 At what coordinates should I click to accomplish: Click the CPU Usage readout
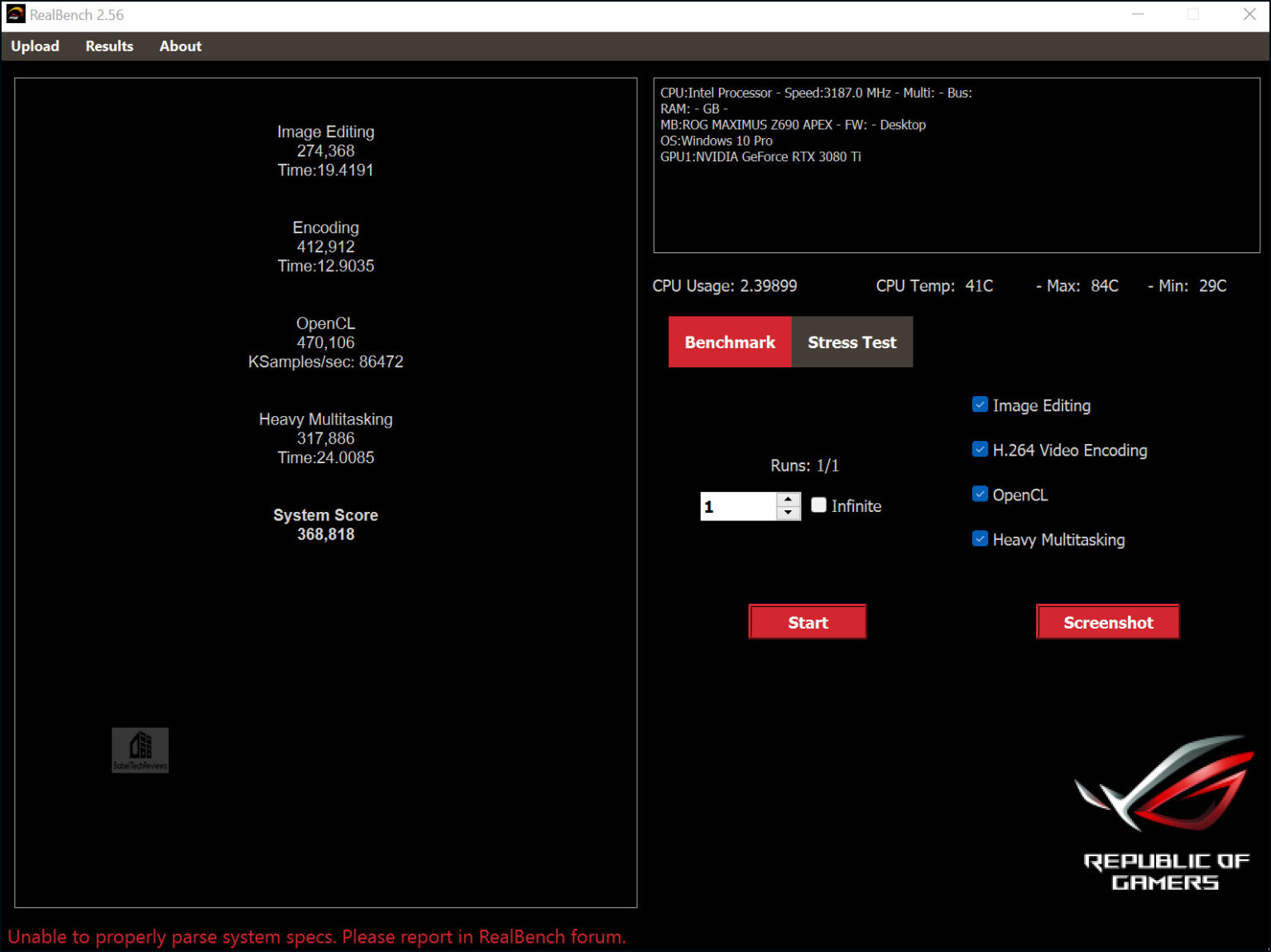point(725,286)
